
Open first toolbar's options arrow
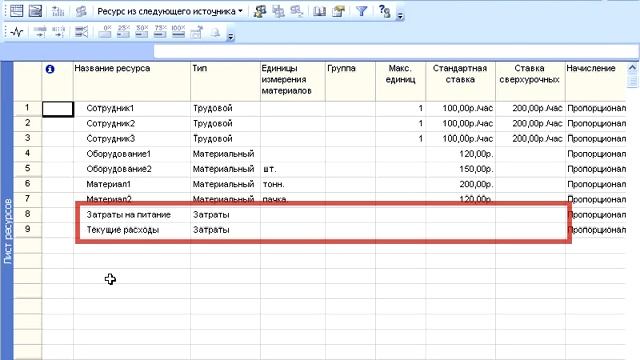[400, 16]
